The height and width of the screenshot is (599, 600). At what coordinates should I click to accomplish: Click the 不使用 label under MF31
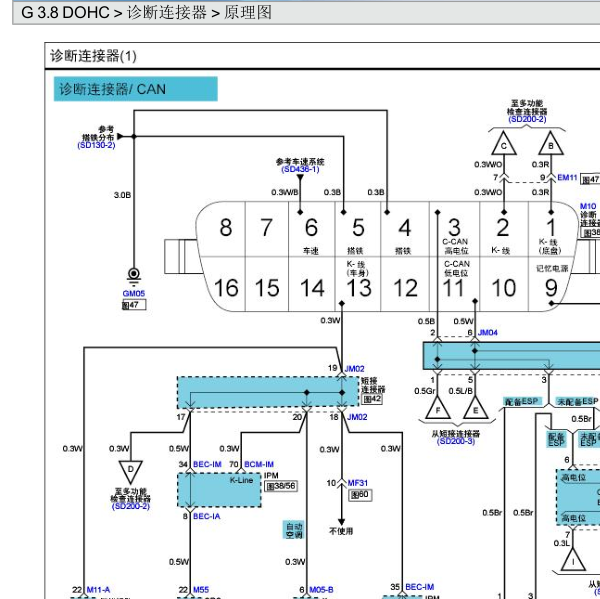click(x=341, y=531)
